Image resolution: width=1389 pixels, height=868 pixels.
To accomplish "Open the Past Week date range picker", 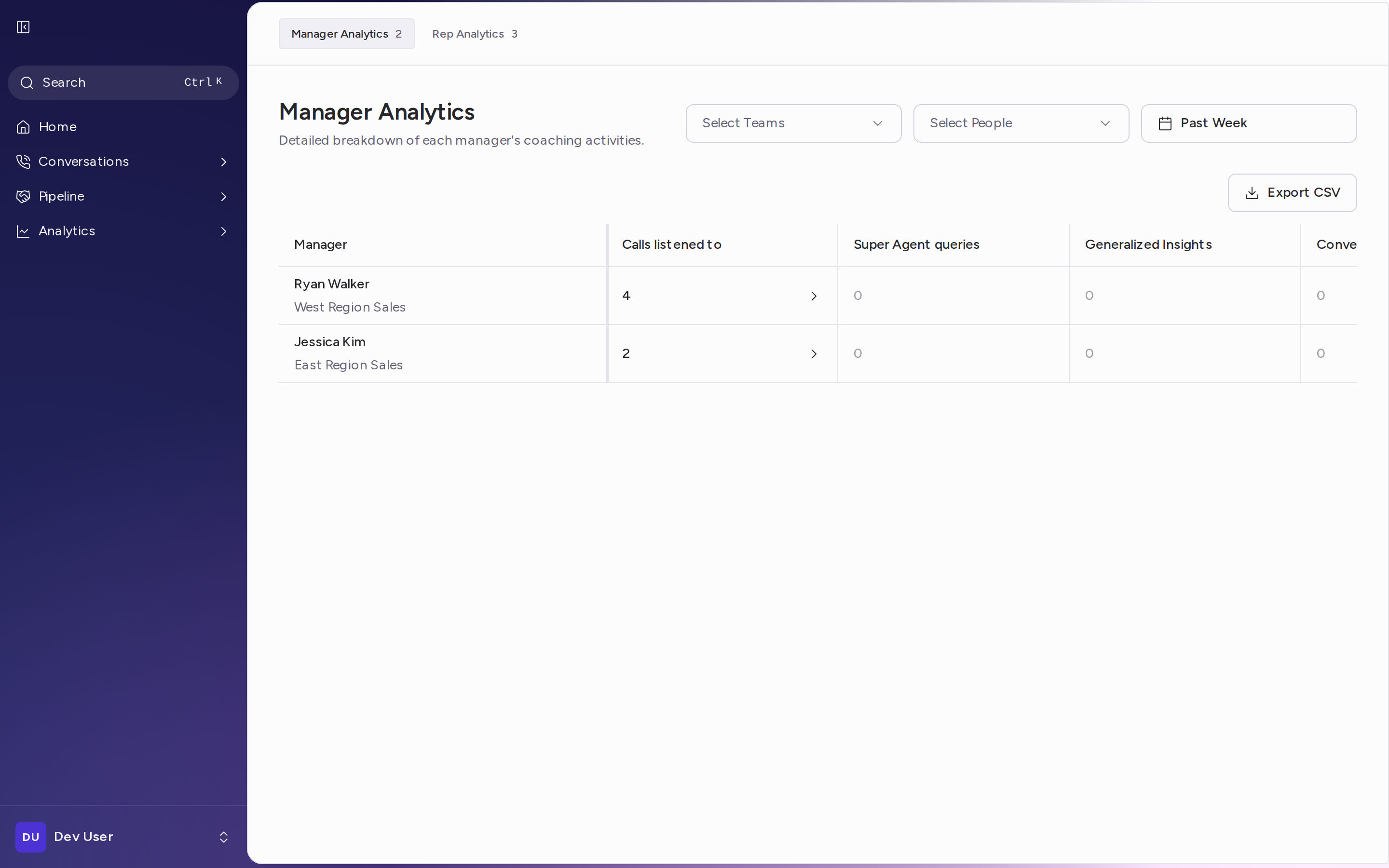I will click(x=1248, y=123).
